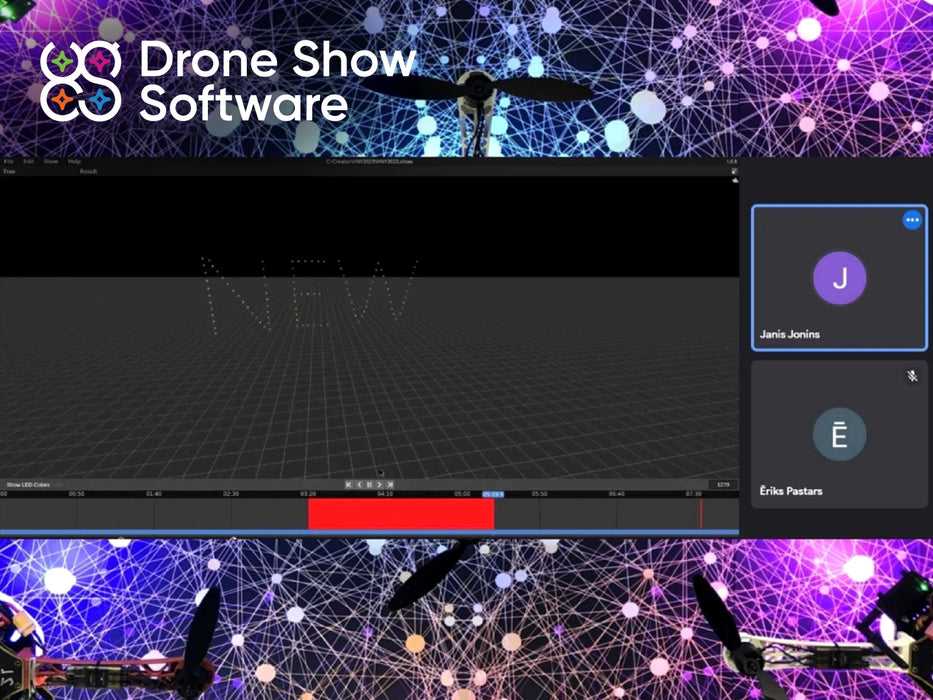Open the Show menu
The image size is (933, 700).
click(50, 161)
